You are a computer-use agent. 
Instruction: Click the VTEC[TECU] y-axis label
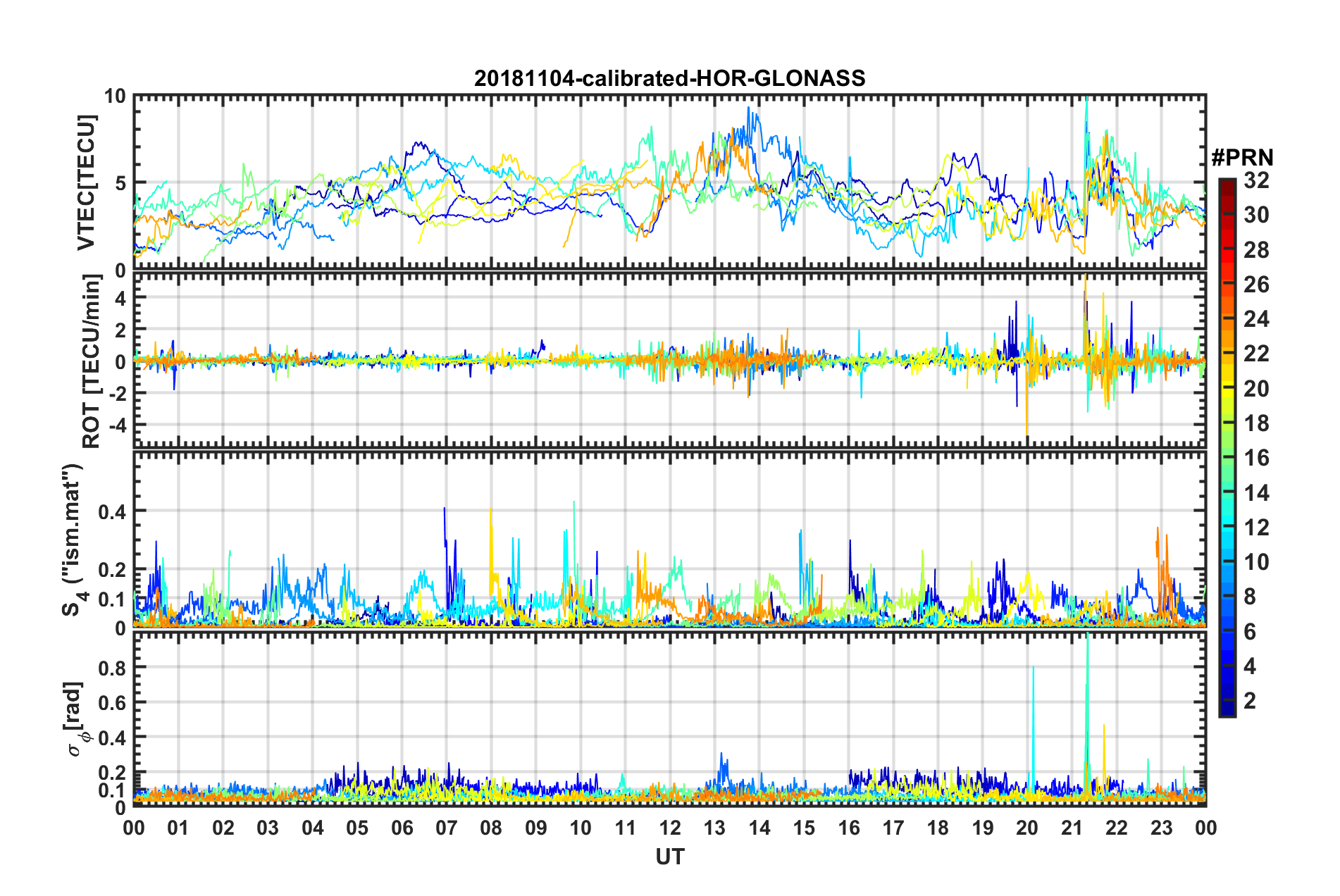(x=86, y=182)
